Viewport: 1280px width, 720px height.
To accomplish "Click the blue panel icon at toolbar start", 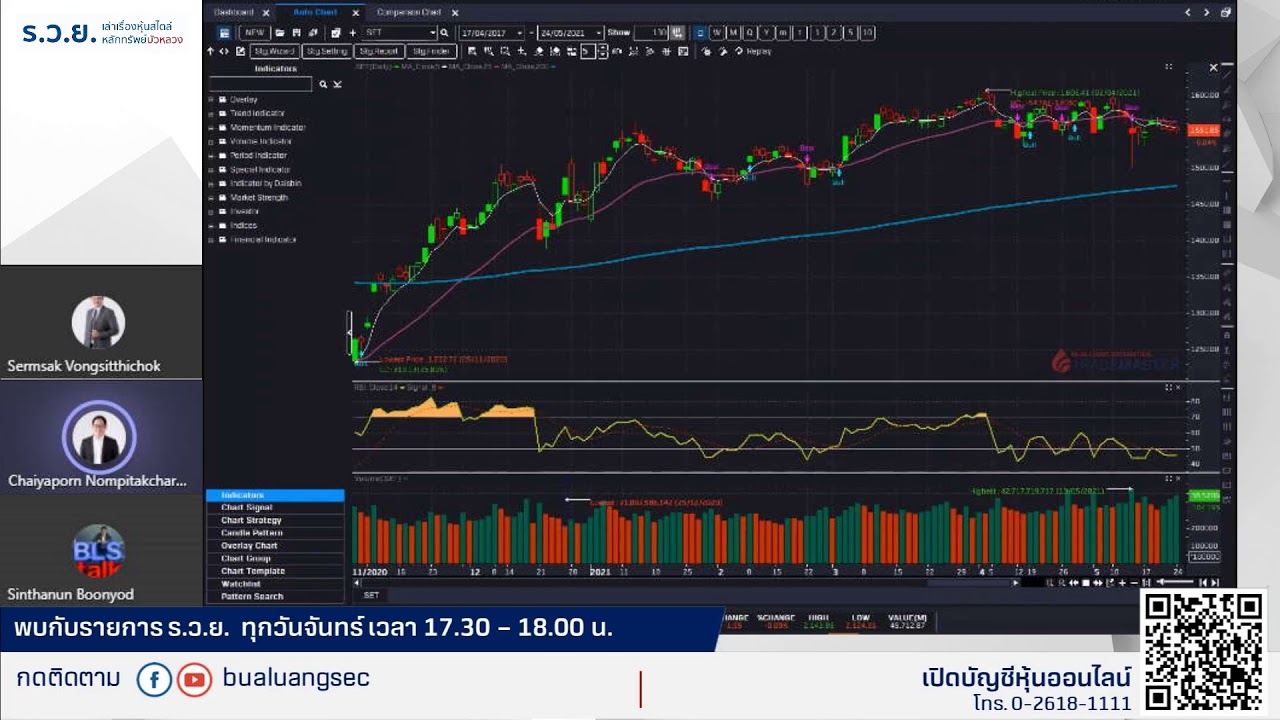I will (224, 32).
